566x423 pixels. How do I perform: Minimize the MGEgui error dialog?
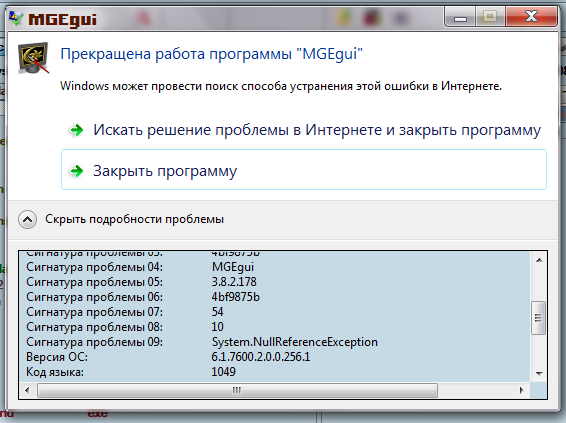pyautogui.click(x=460, y=18)
